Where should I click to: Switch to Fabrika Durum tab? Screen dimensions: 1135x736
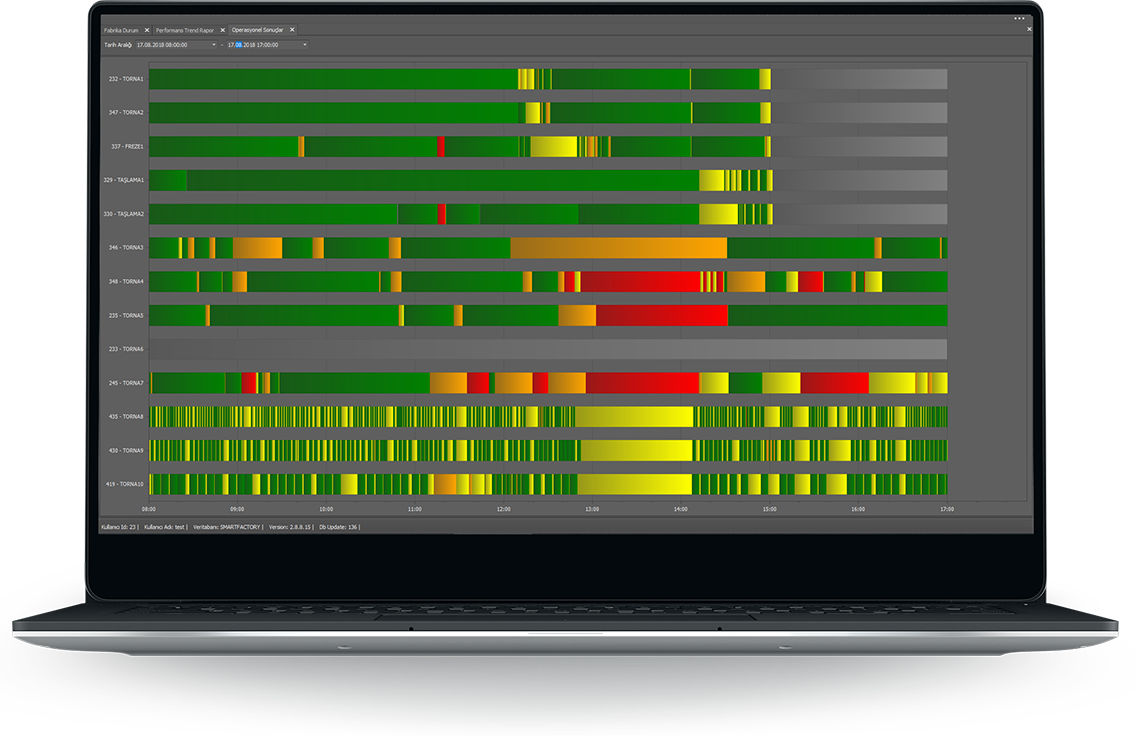(121, 30)
